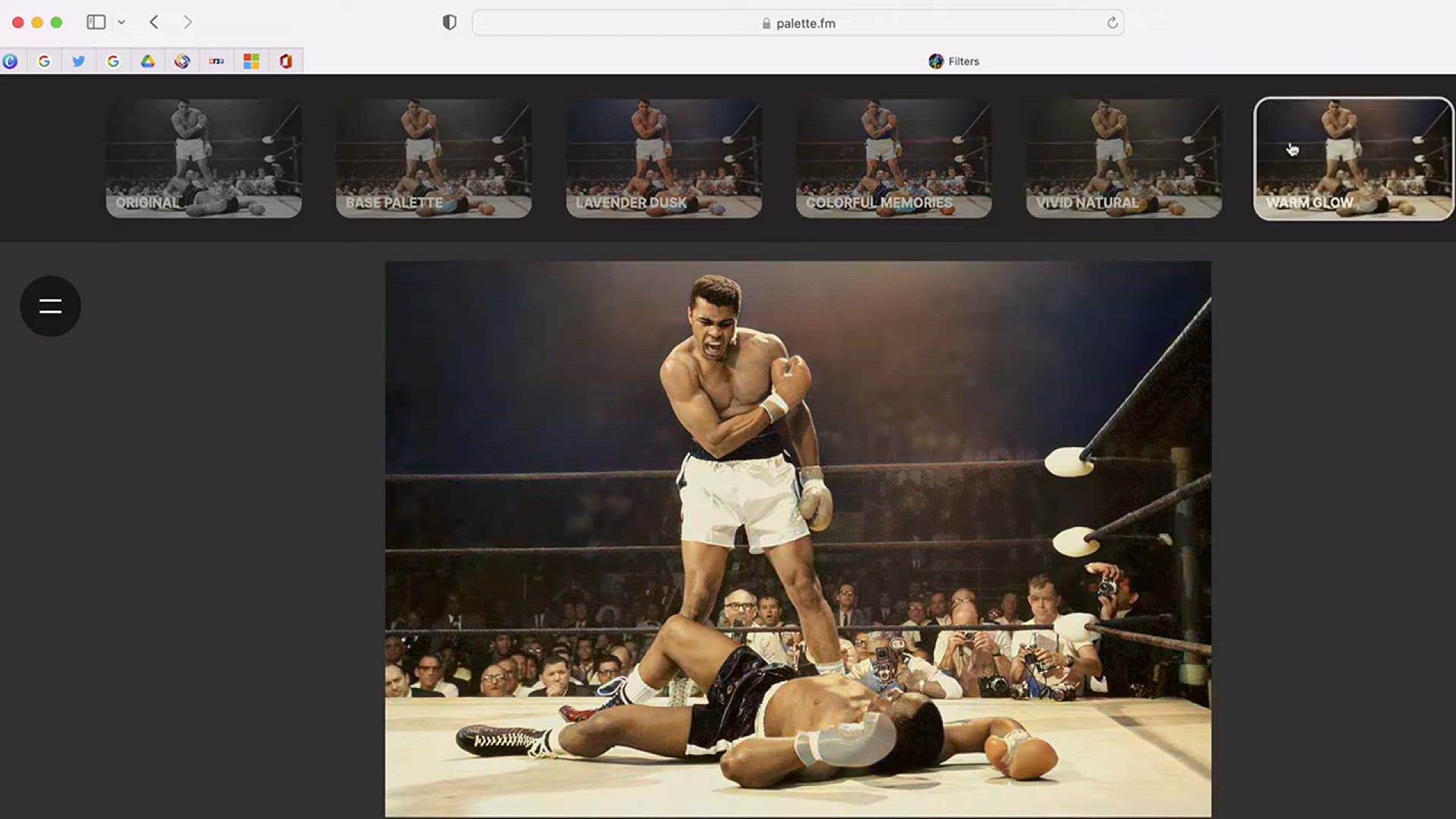Image resolution: width=1456 pixels, height=819 pixels.
Task: Open the Twitter pinned tab
Action: click(x=79, y=61)
